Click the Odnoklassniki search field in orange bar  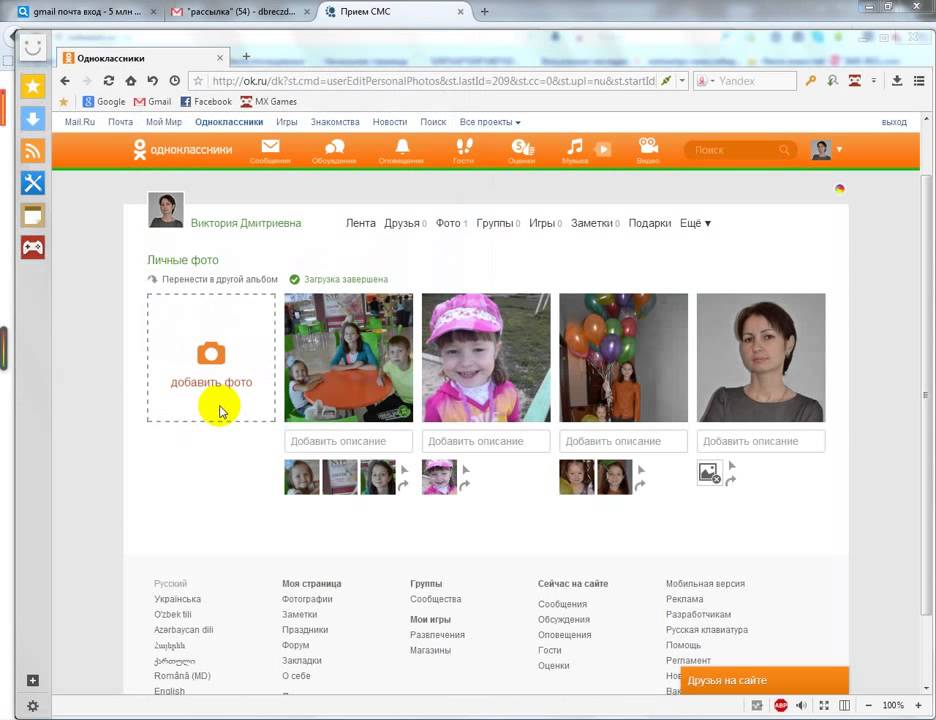[740, 150]
